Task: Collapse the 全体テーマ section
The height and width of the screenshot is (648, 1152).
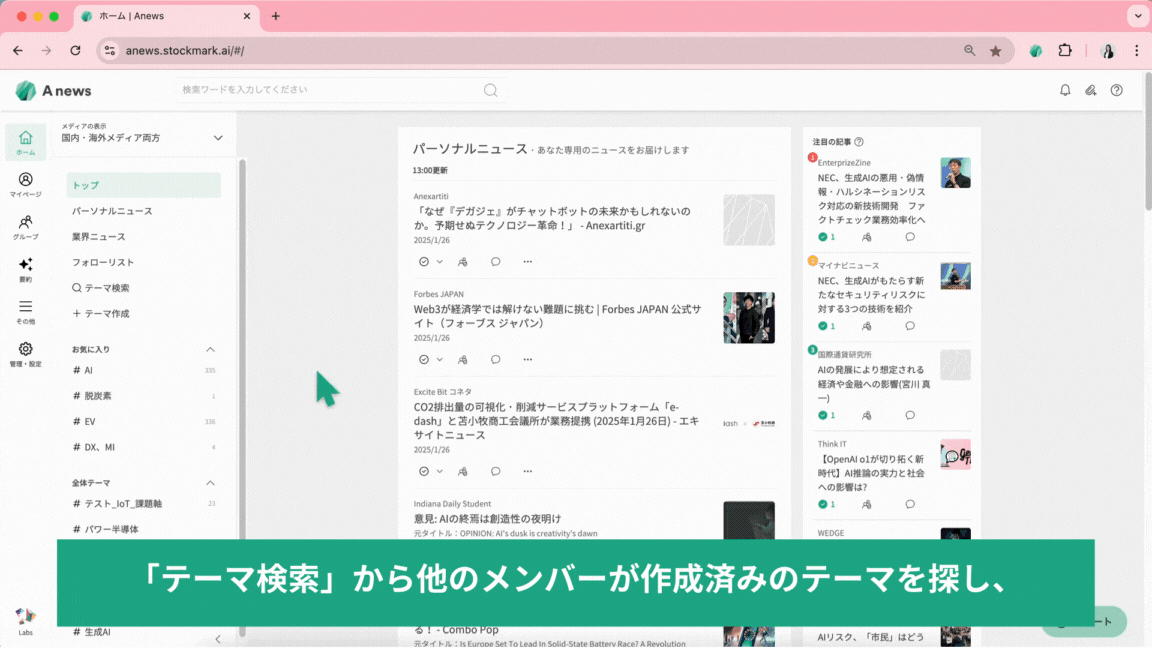Action: (x=210, y=483)
